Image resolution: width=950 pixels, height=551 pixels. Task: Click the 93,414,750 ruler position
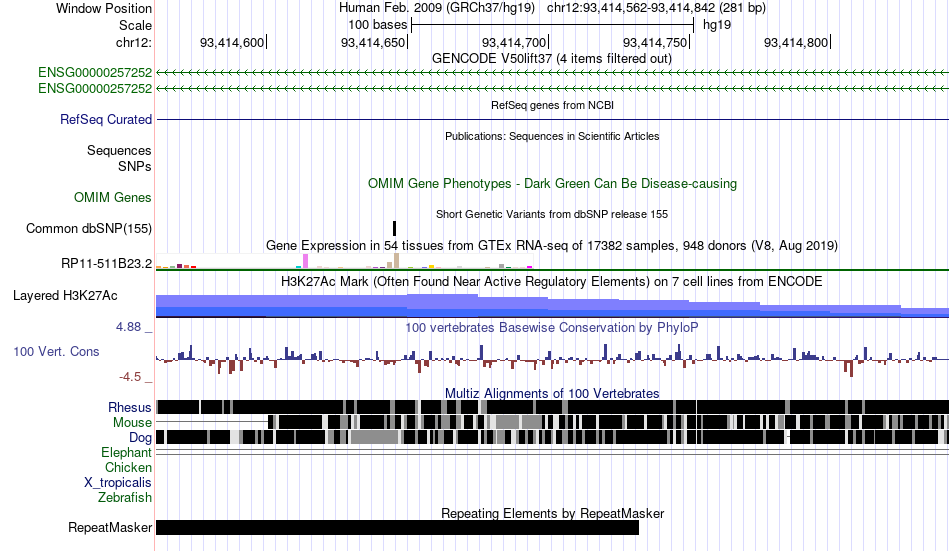(655, 42)
